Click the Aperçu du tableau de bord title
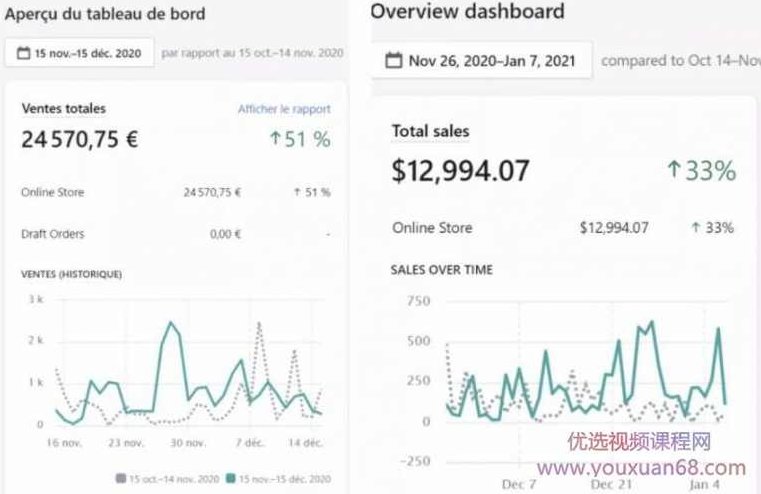 point(105,14)
